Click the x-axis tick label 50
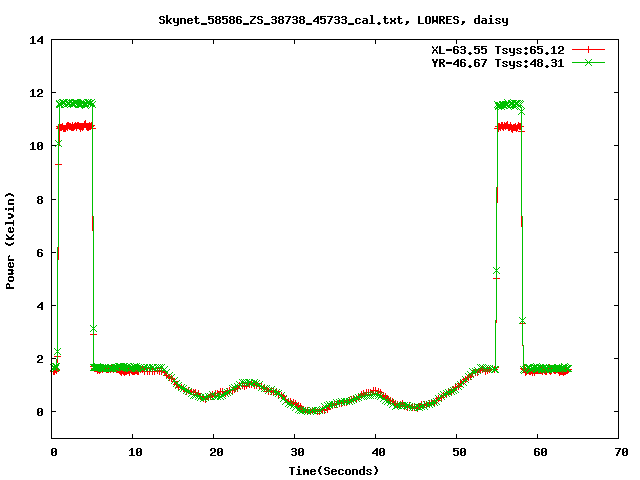Image resolution: width=640 pixels, height=480 pixels. [x=459, y=452]
